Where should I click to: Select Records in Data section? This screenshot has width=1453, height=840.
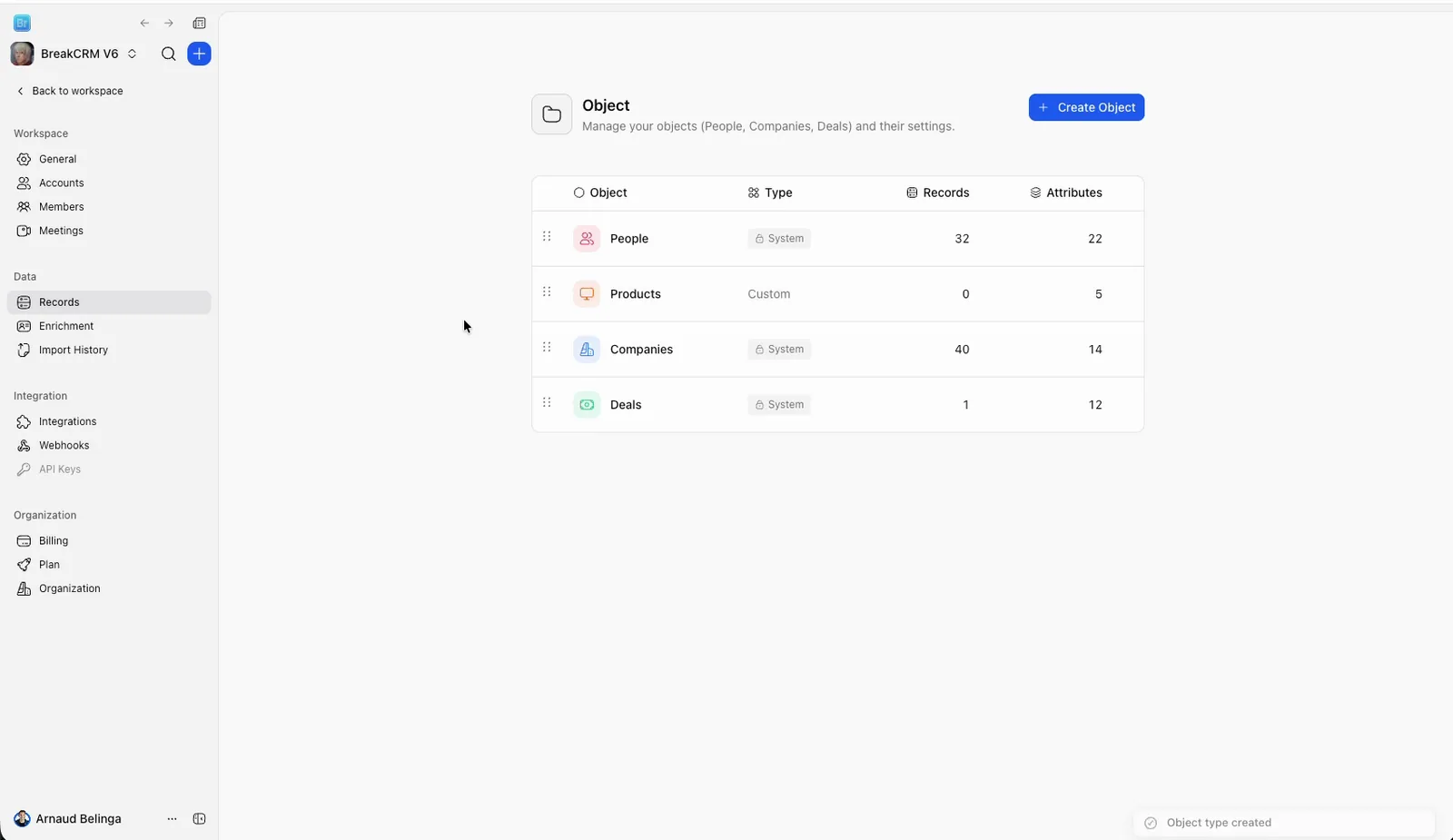point(109,302)
